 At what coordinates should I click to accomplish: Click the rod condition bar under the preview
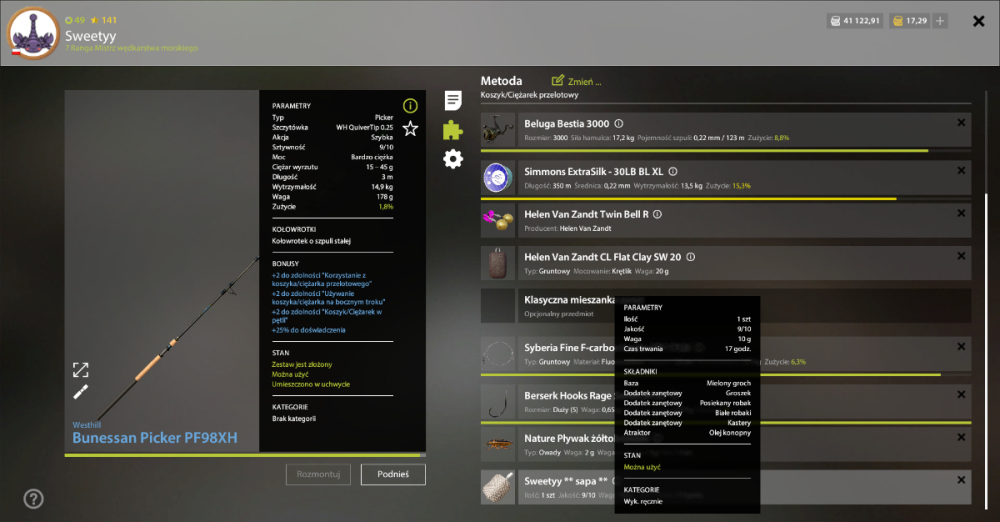(245, 455)
